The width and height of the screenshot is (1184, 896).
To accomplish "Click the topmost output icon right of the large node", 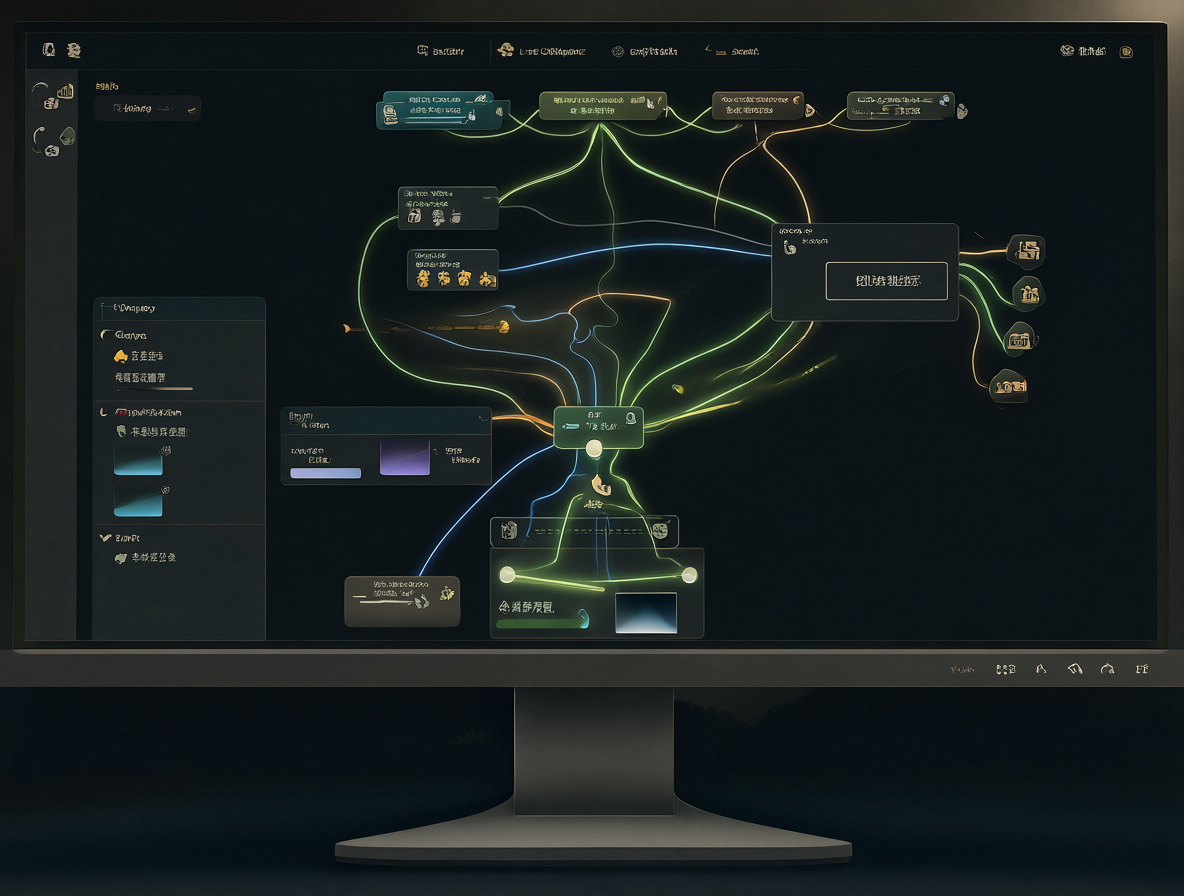I will pos(1027,250).
